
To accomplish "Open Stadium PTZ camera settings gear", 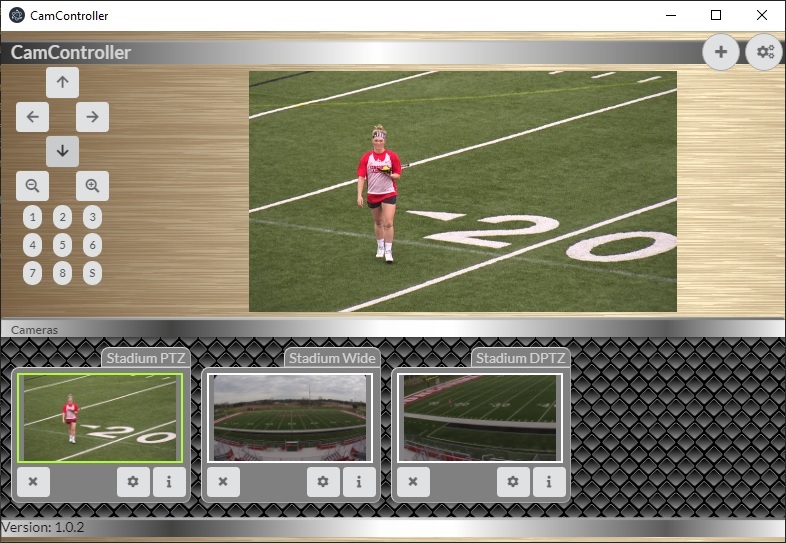I will pos(133,482).
